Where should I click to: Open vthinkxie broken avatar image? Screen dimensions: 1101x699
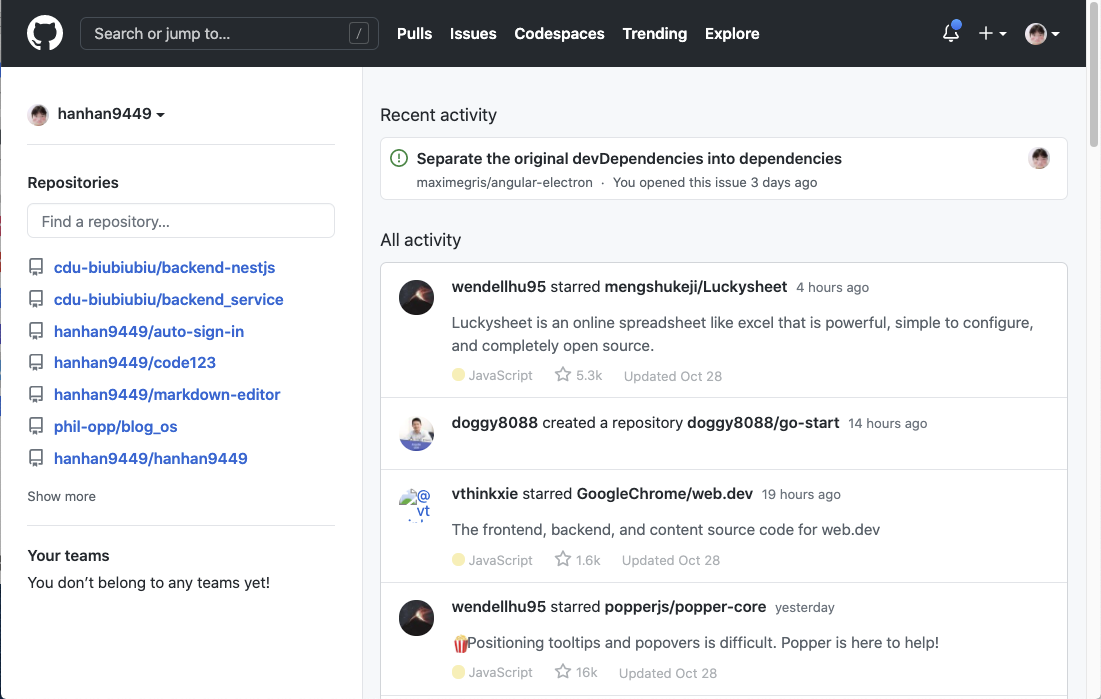[x=415, y=504]
